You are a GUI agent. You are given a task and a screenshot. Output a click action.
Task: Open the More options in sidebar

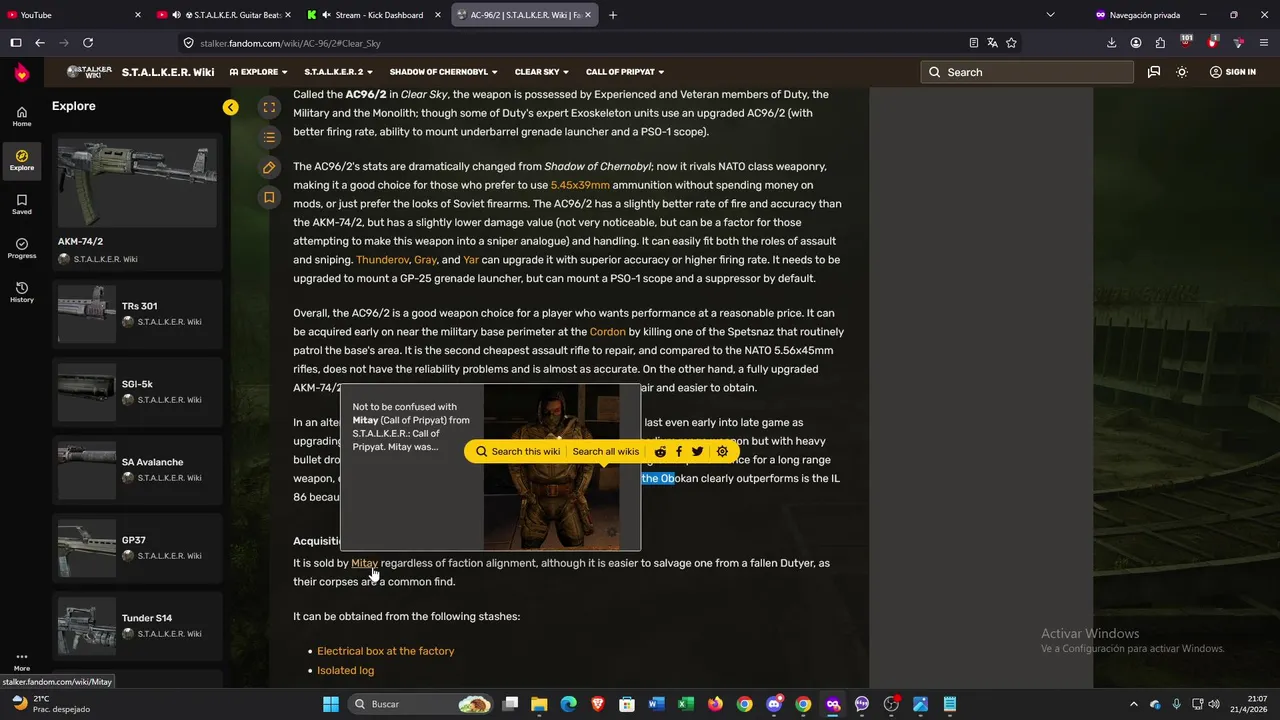click(x=21, y=662)
